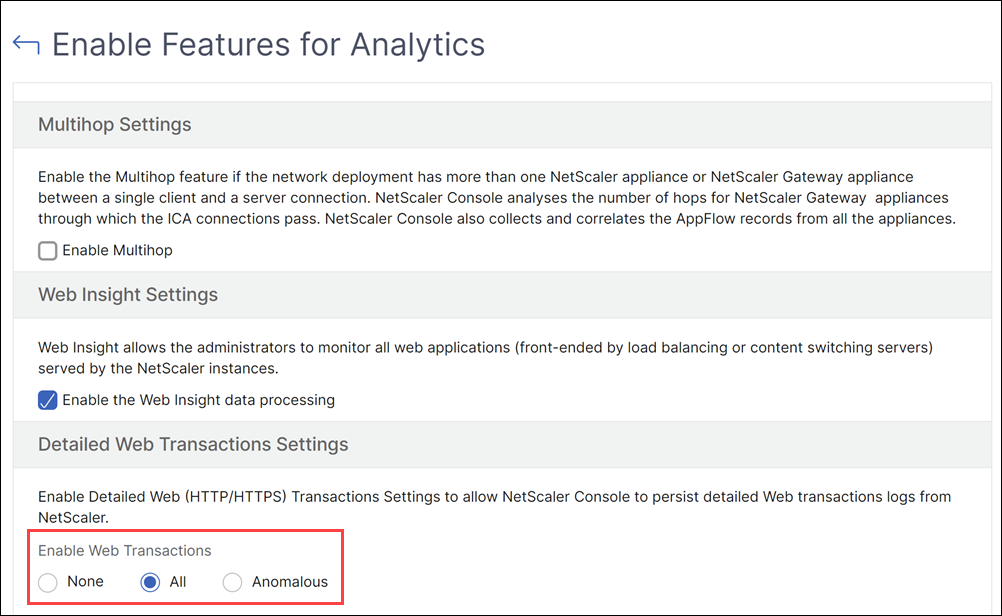This screenshot has height=616, width=1002.
Task: Click the Detailed Web Transactions Settings header
Action: (x=502, y=444)
